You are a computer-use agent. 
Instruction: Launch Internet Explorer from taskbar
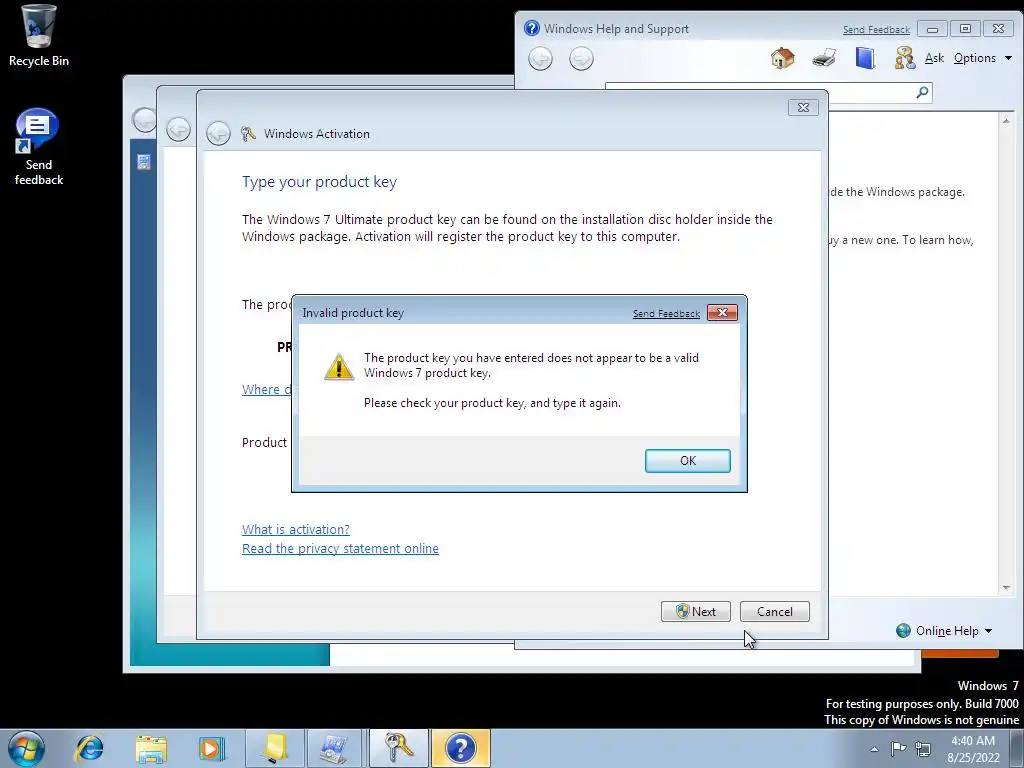[89, 748]
